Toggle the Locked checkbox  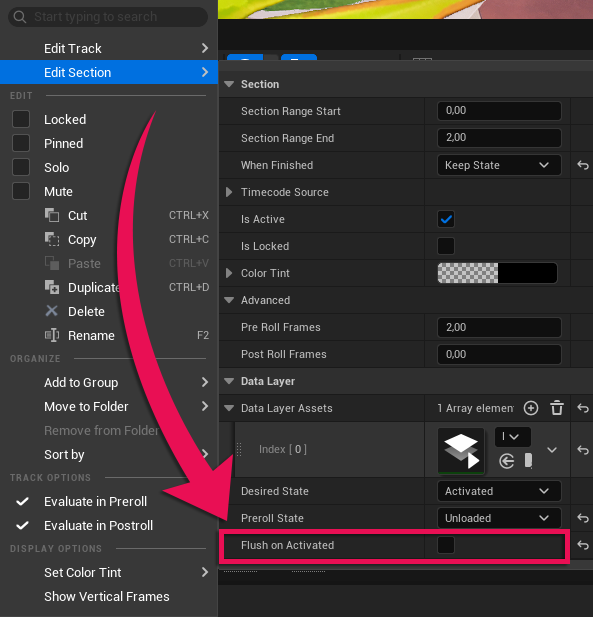21,119
